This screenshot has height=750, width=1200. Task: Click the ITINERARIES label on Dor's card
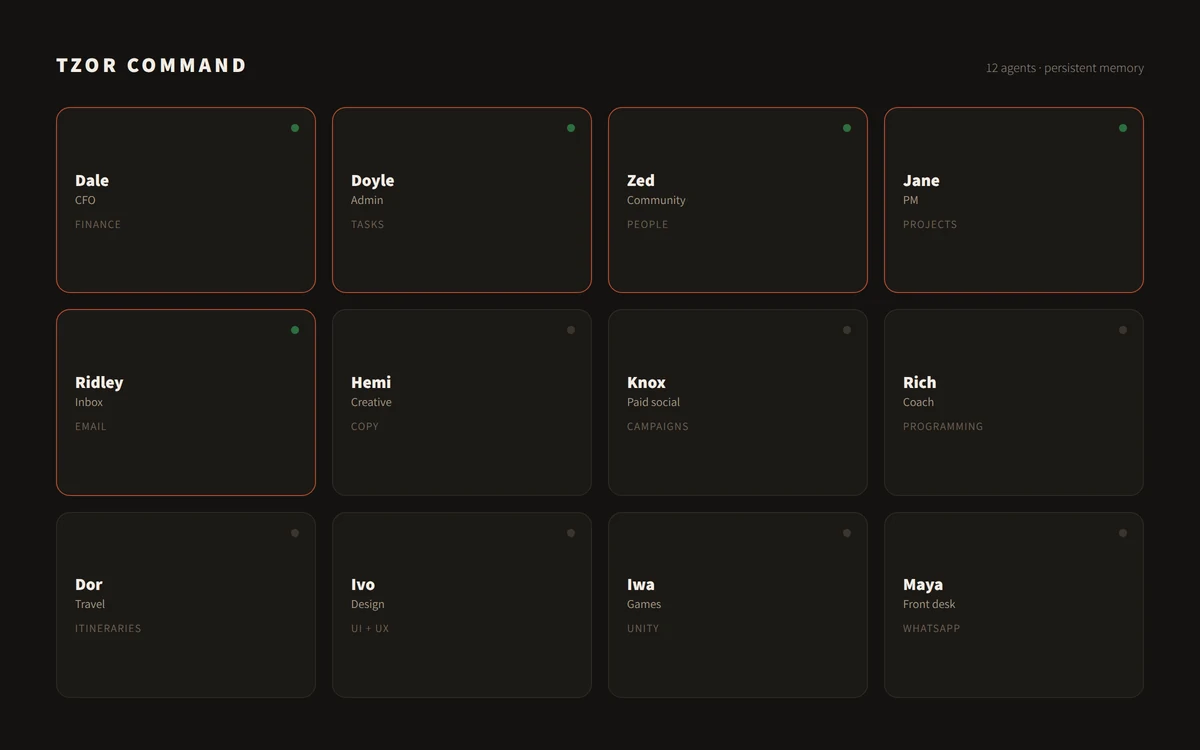[108, 629]
